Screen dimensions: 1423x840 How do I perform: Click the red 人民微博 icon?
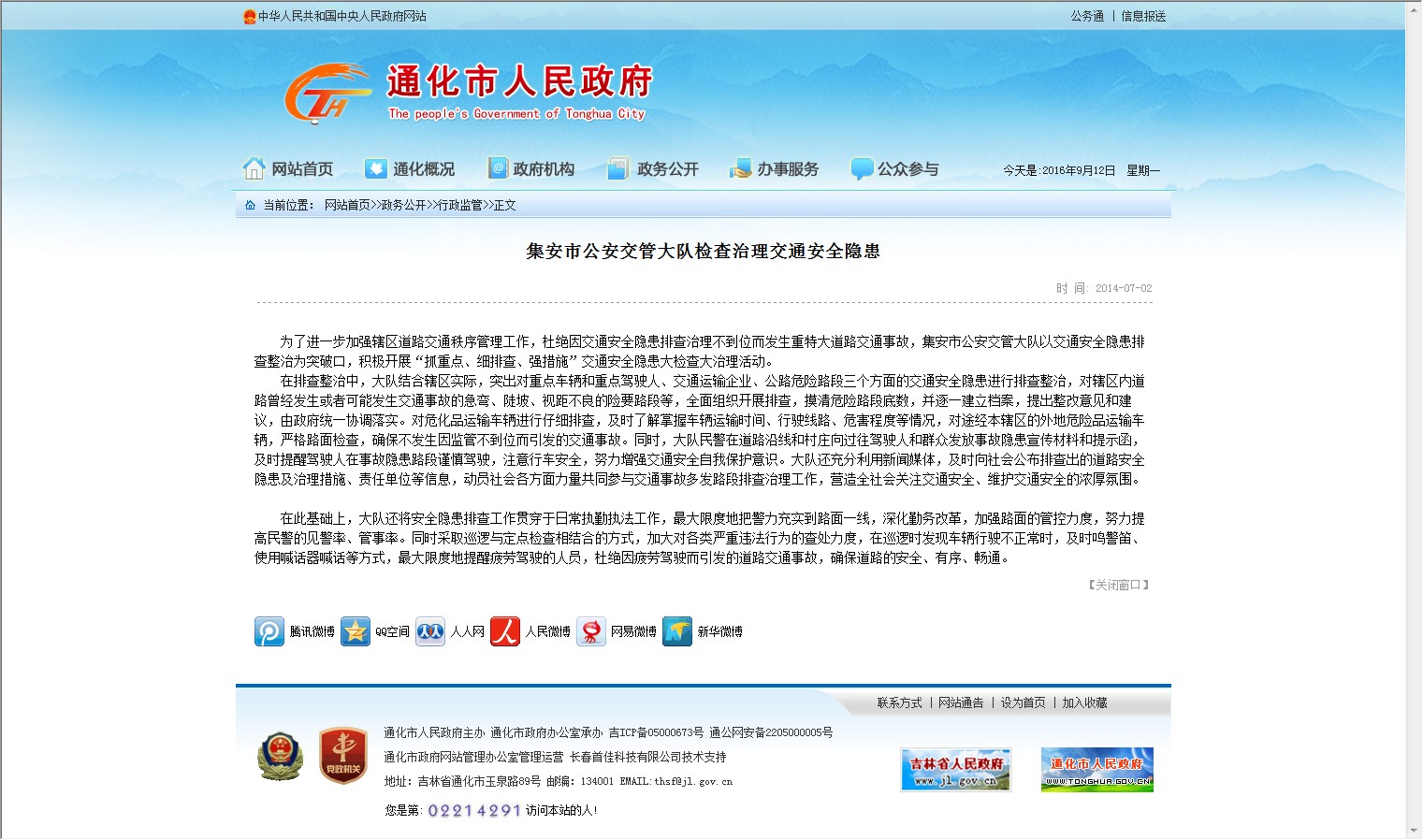(x=505, y=631)
